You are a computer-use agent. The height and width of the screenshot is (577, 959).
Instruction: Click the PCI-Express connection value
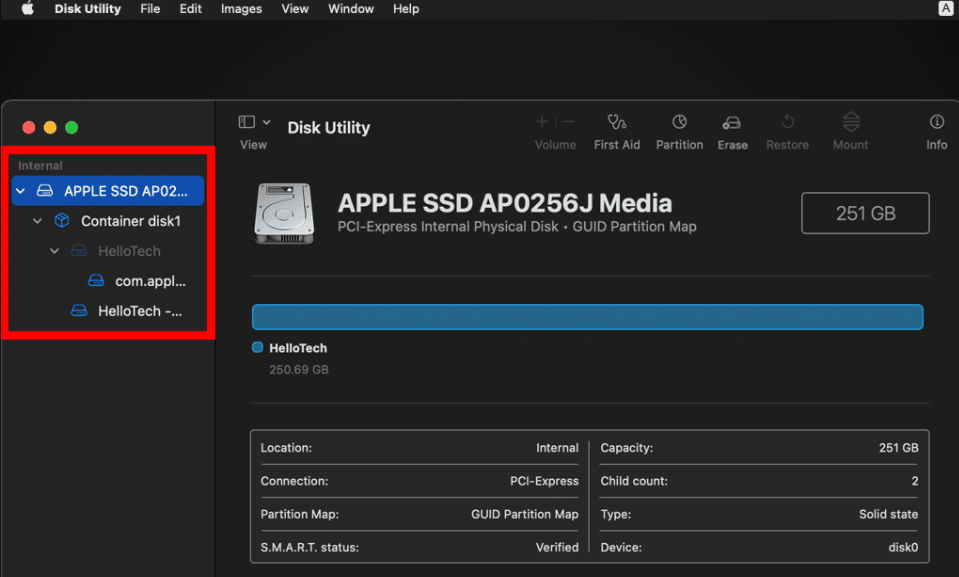(544, 481)
